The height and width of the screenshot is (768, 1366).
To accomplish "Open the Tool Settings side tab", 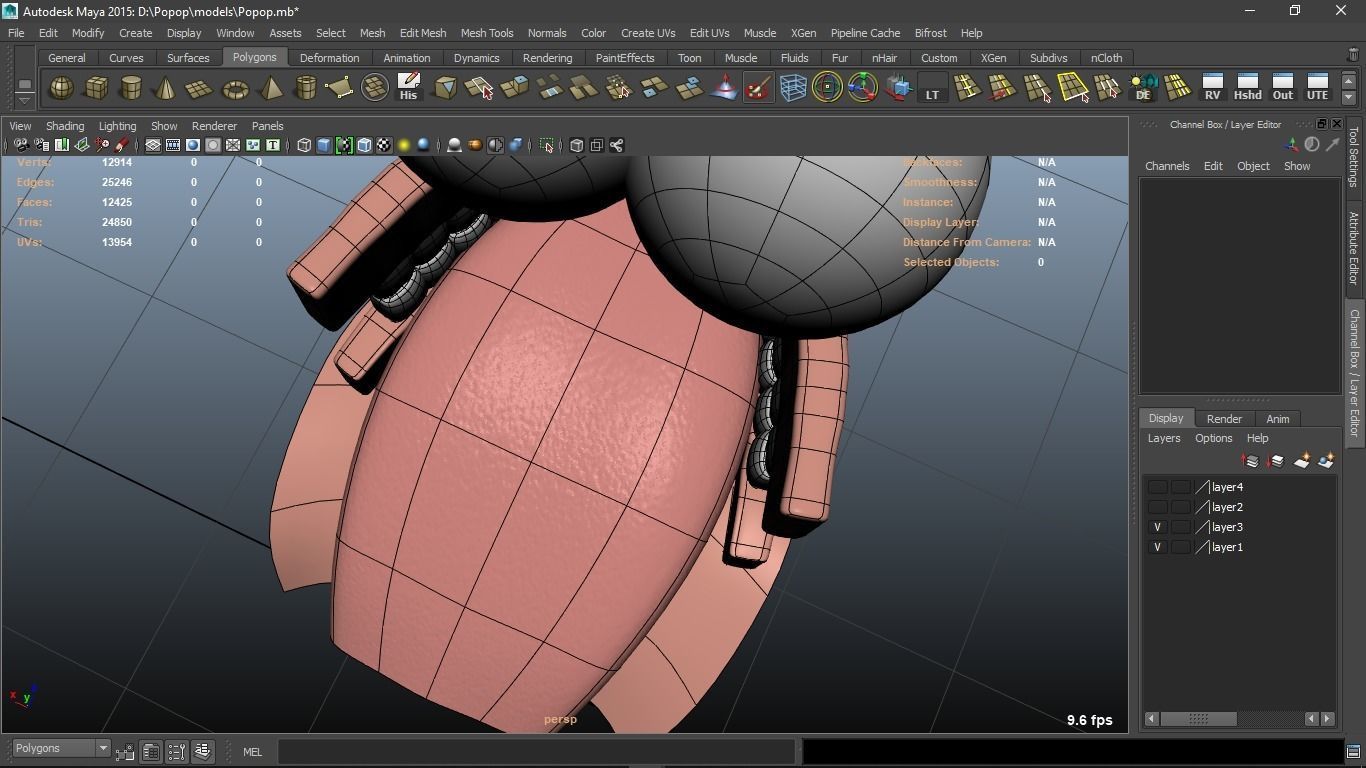I will pos(1354,156).
